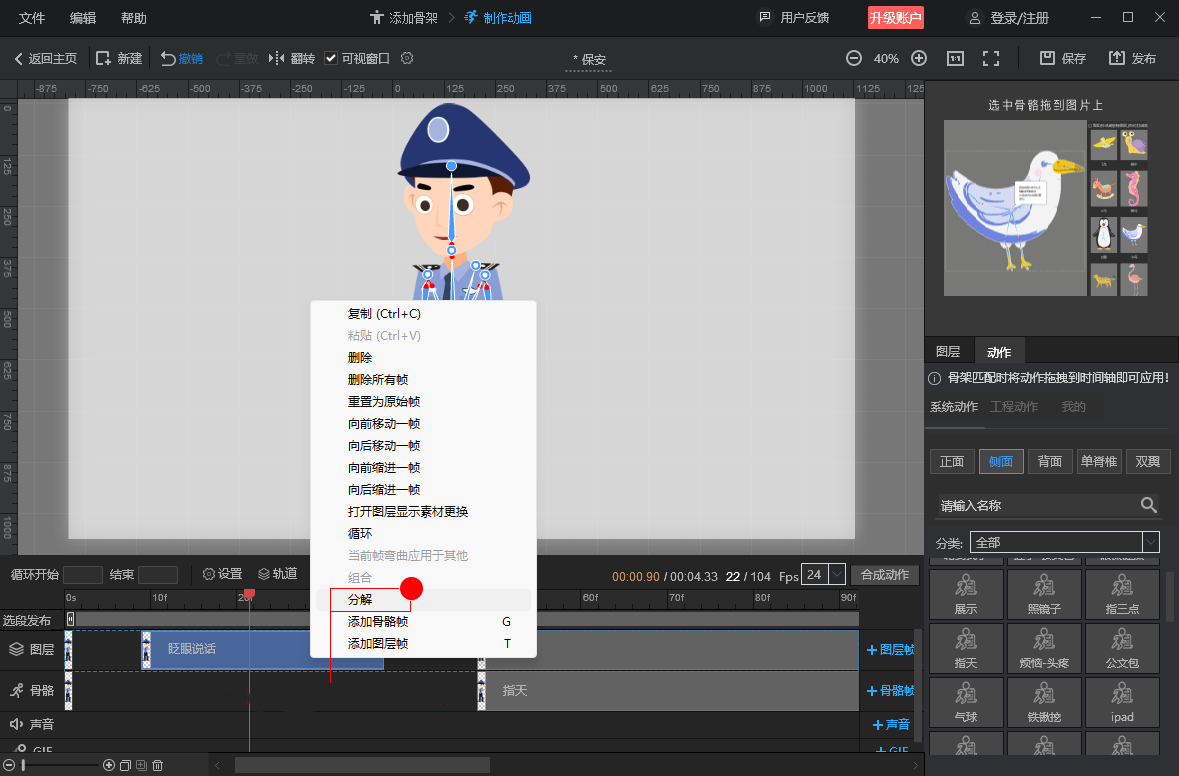Open the Fps 24 dropdown
This screenshot has height=776, width=1179.
tap(836, 575)
